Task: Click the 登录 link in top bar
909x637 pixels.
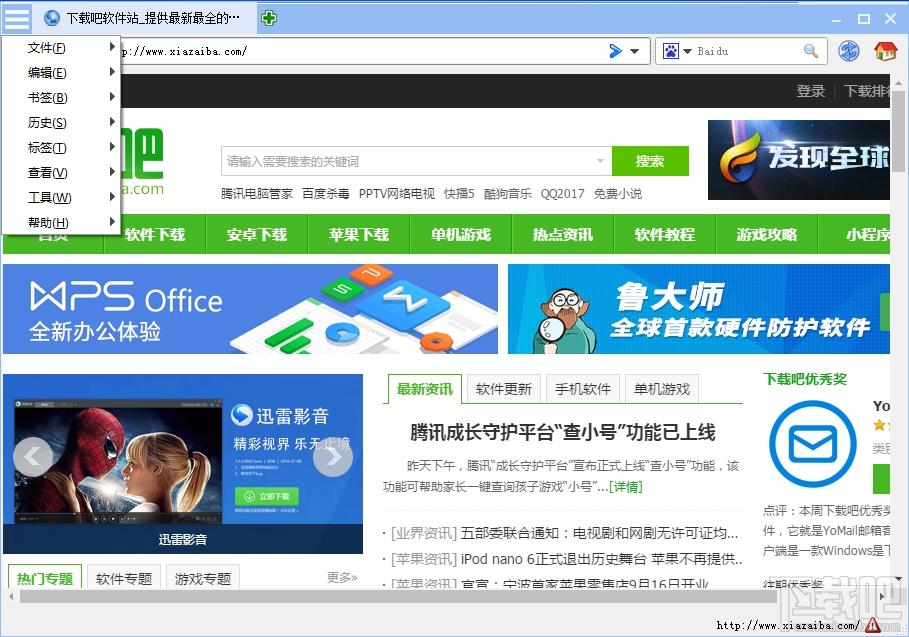Action: tap(810, 91)
